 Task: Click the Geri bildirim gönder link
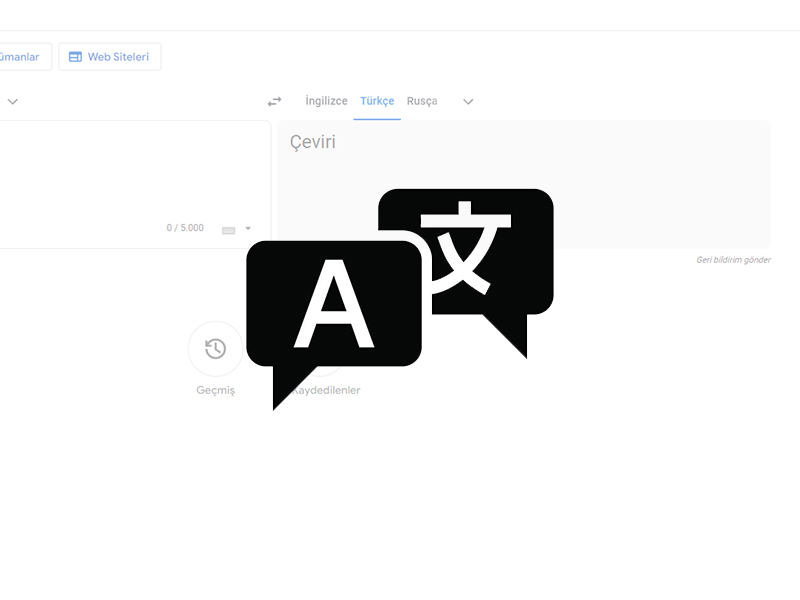(733, 260)
